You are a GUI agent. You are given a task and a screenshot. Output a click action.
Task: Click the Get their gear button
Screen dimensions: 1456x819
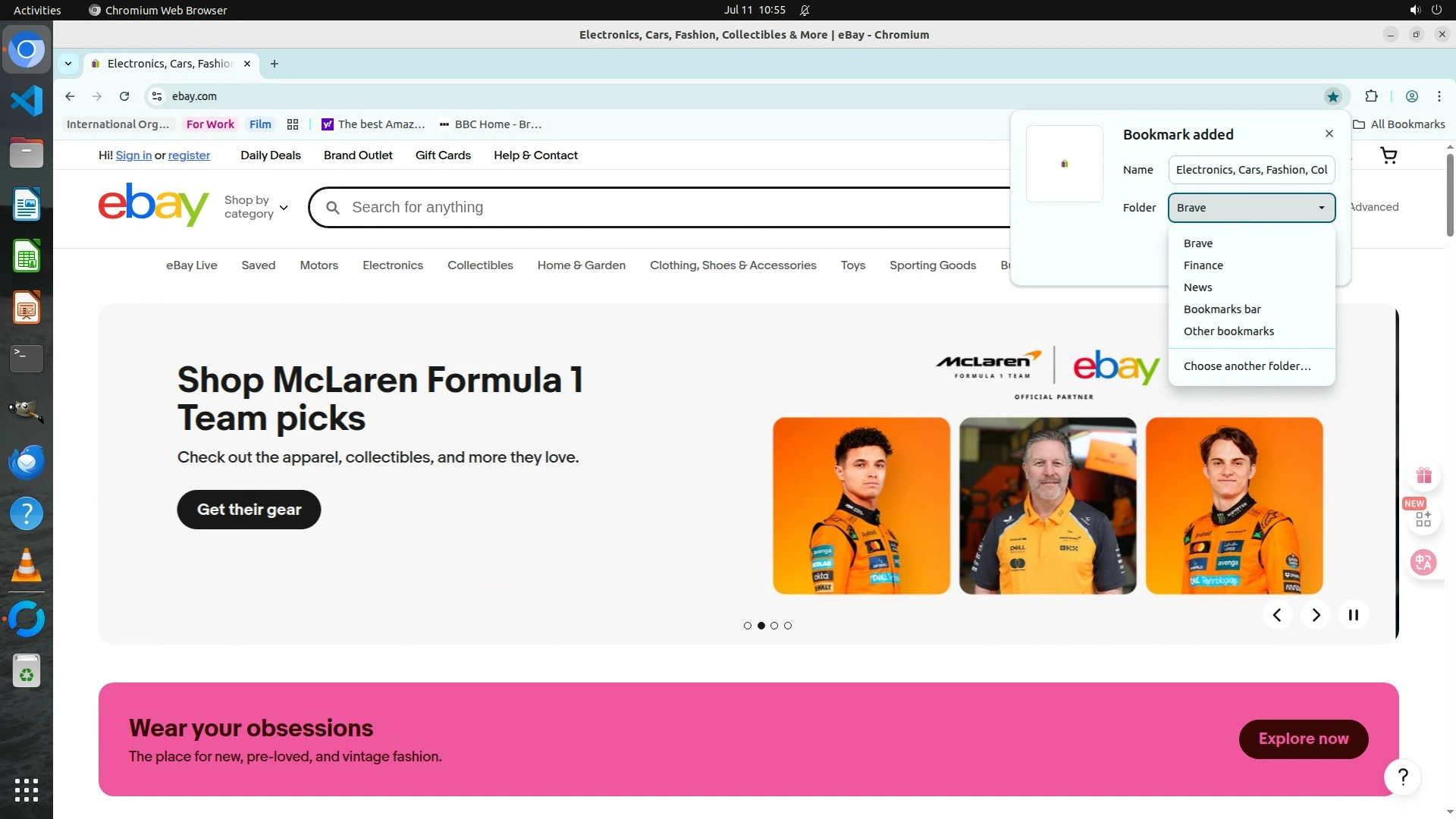click(x=249, y=510)
